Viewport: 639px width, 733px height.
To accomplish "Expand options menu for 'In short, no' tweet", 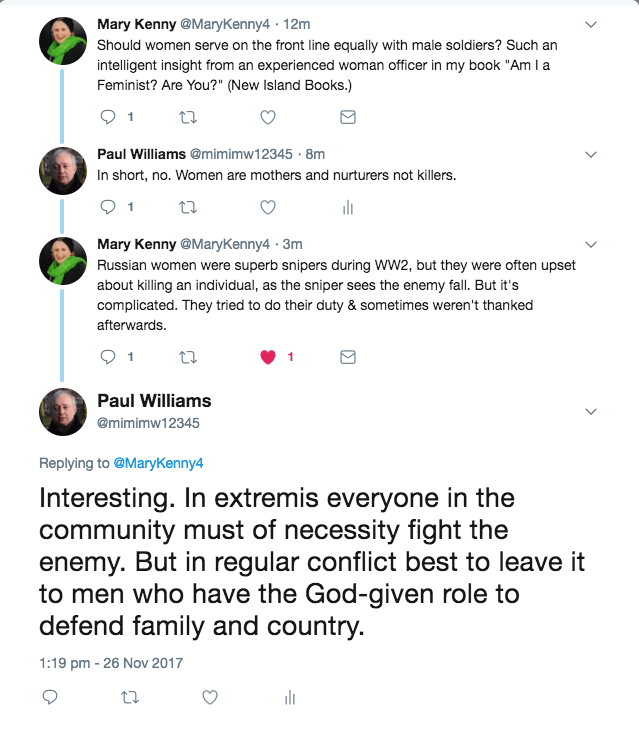I will 591,155.
